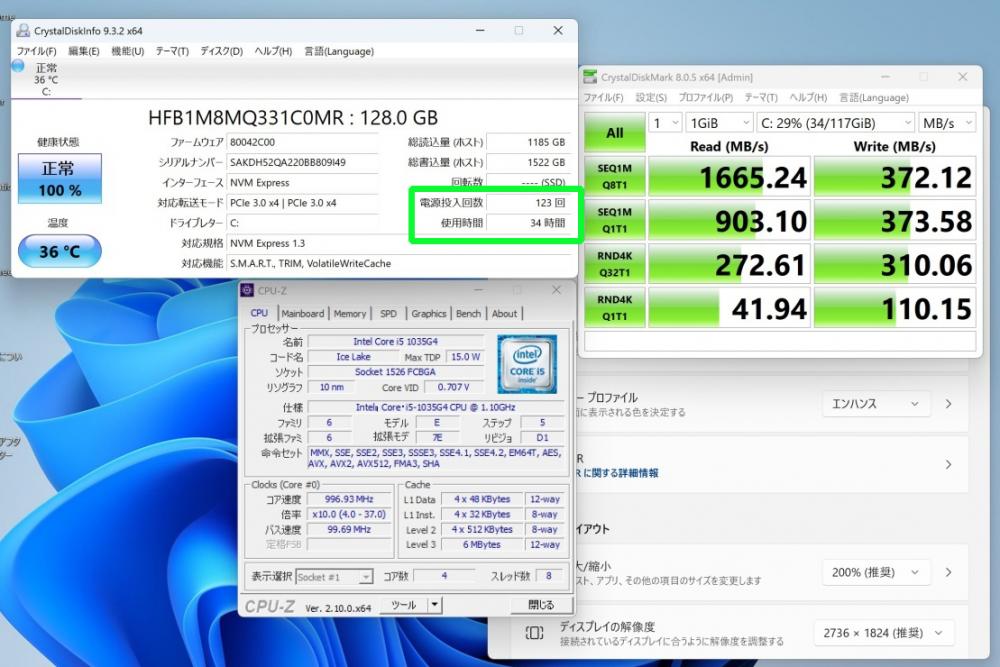
Task: Open 編集(E) menu in CrystalDiskInfo
Action: tap(84, 51)
